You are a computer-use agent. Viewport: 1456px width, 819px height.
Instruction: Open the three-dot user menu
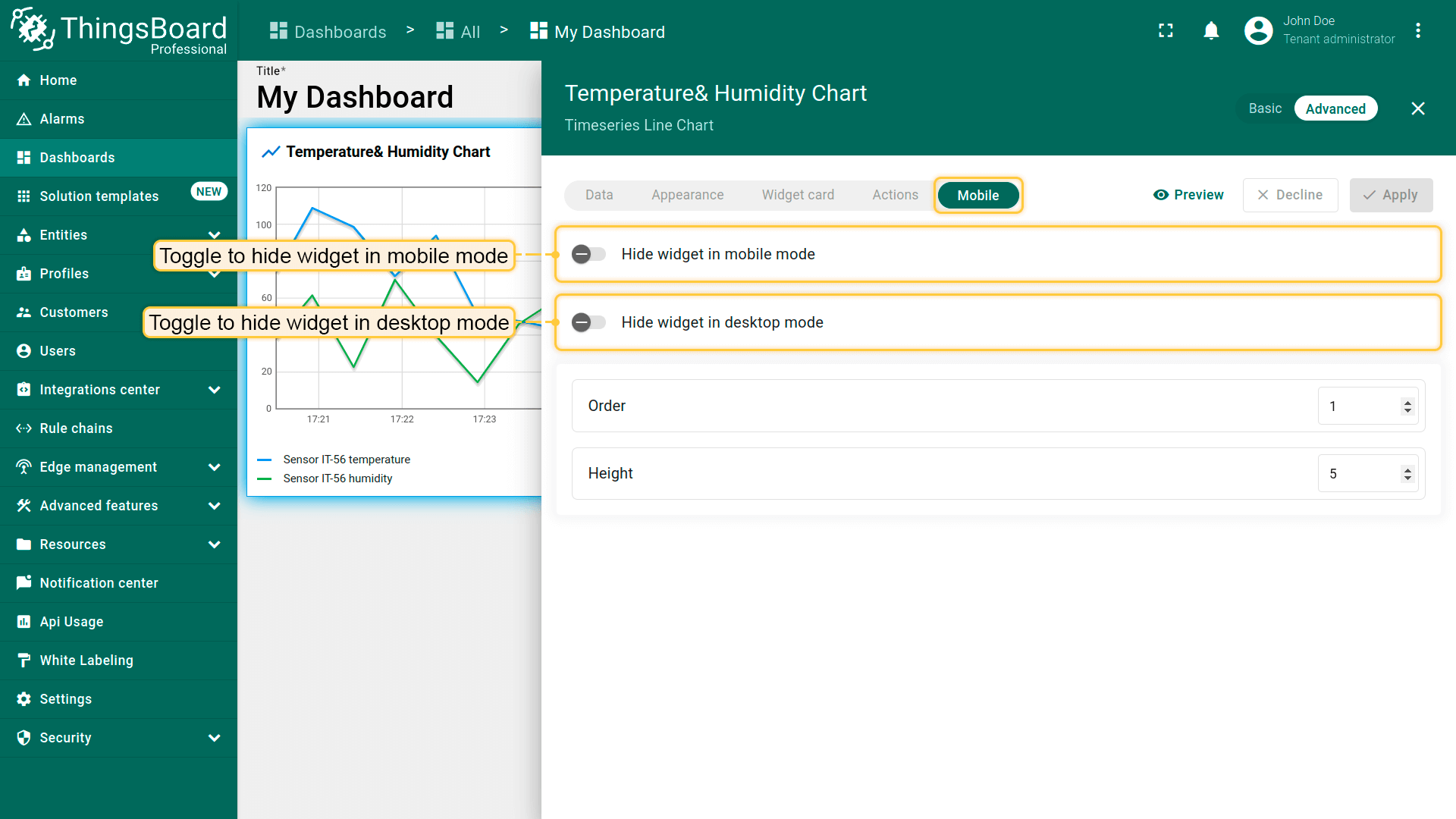[1417, 31]
